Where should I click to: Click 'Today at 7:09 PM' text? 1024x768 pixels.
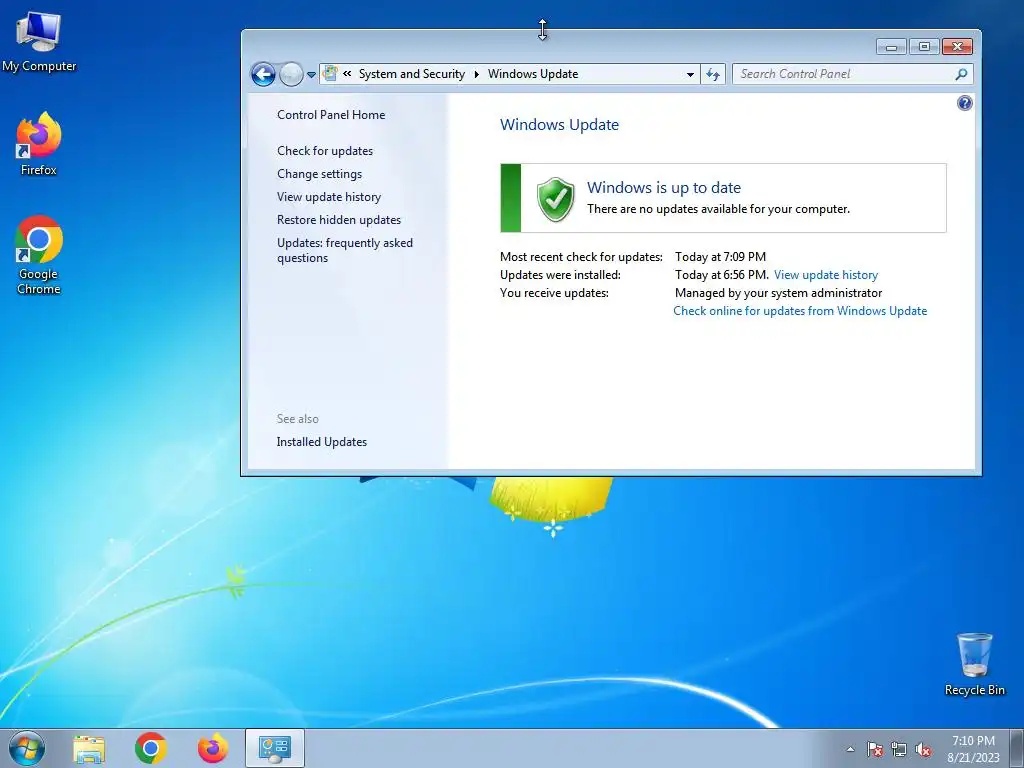(720, 257)
